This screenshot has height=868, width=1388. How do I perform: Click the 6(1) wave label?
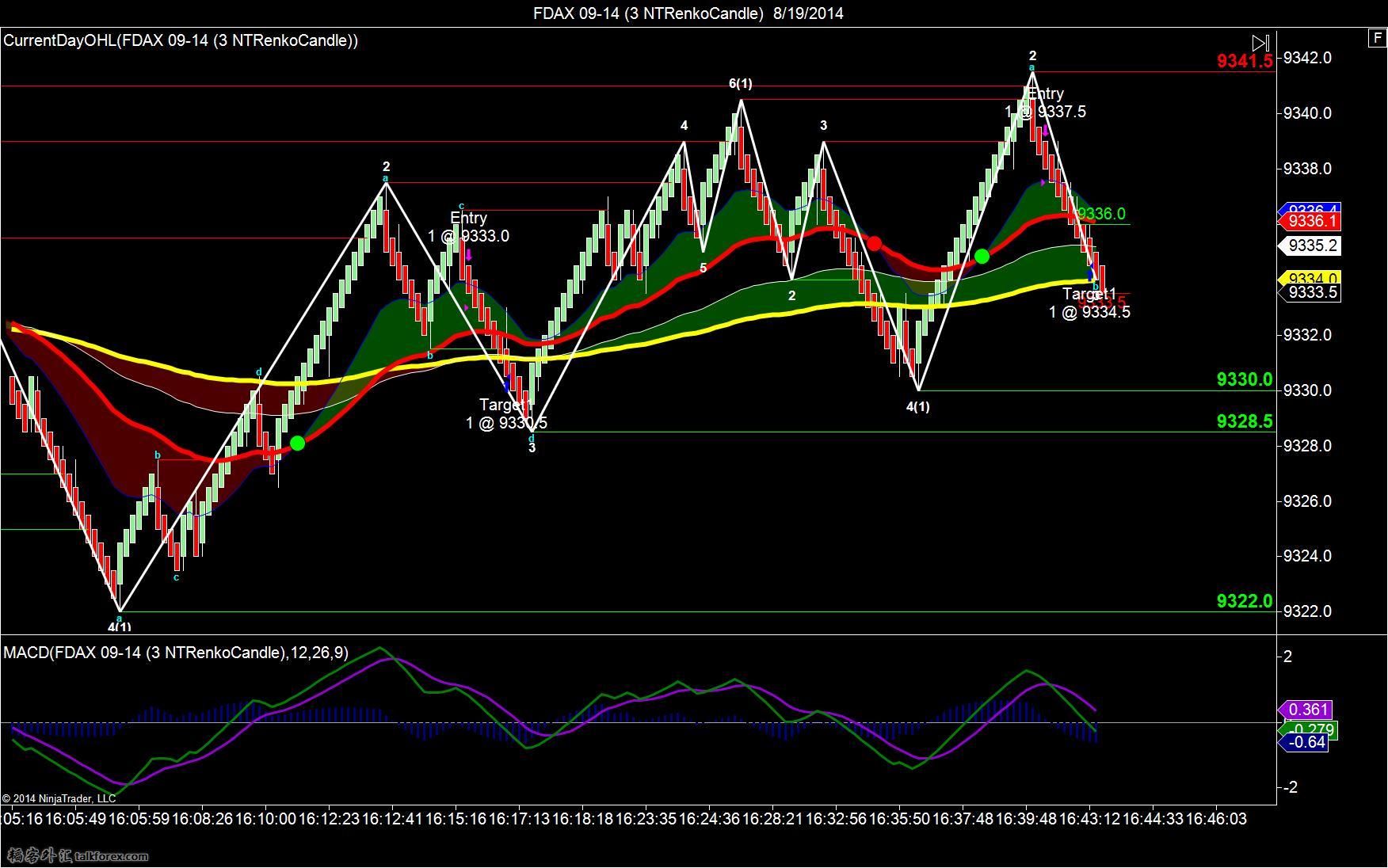tap(741, 84)
